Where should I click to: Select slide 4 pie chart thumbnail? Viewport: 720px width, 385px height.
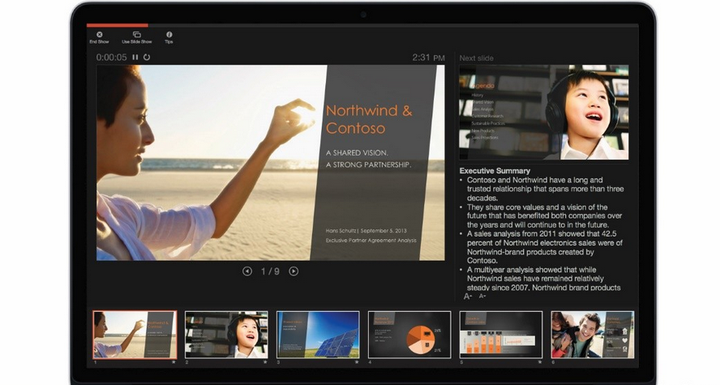pos(410,334)
